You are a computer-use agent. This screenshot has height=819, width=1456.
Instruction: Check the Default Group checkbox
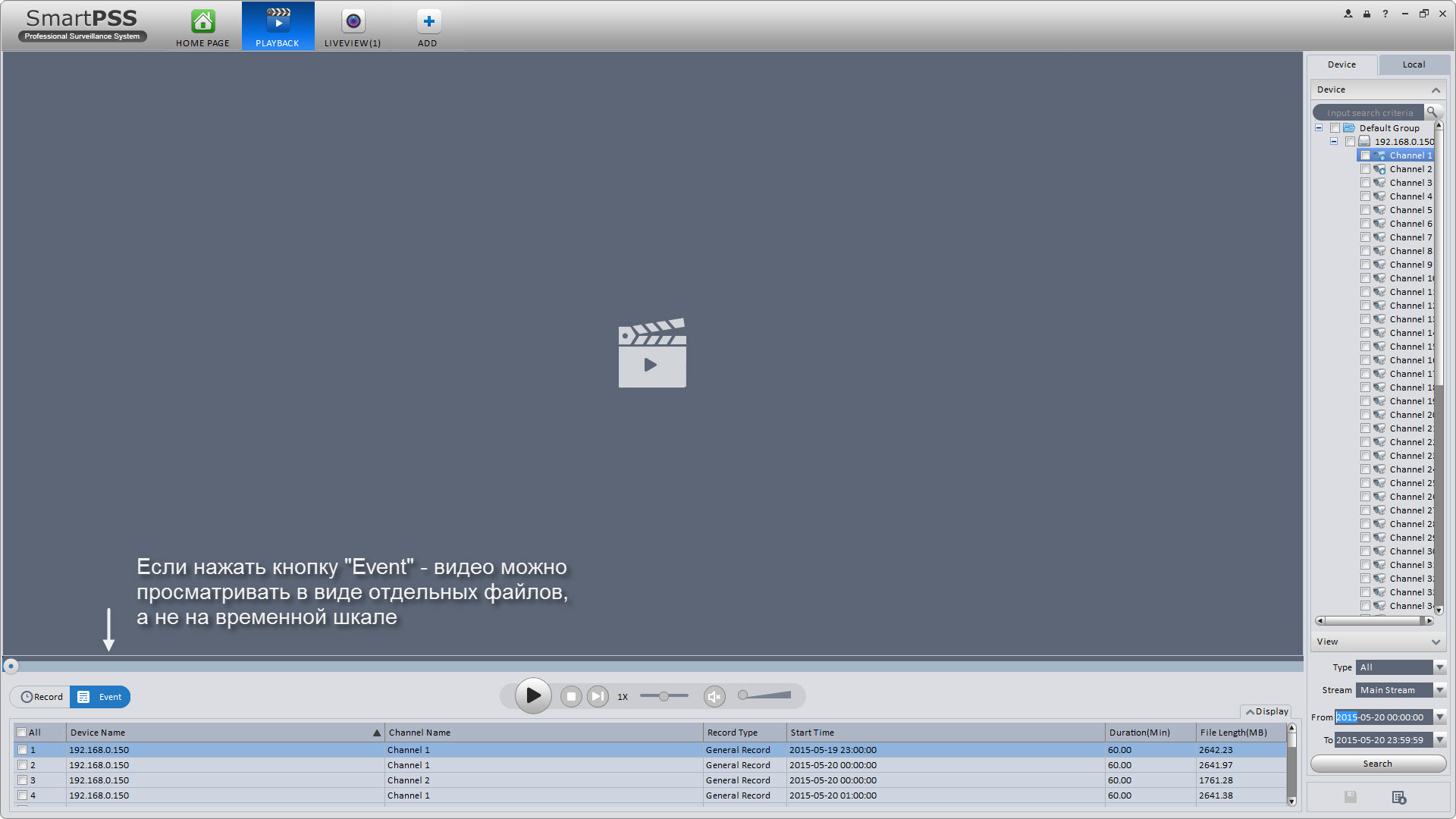(1335, 128)
